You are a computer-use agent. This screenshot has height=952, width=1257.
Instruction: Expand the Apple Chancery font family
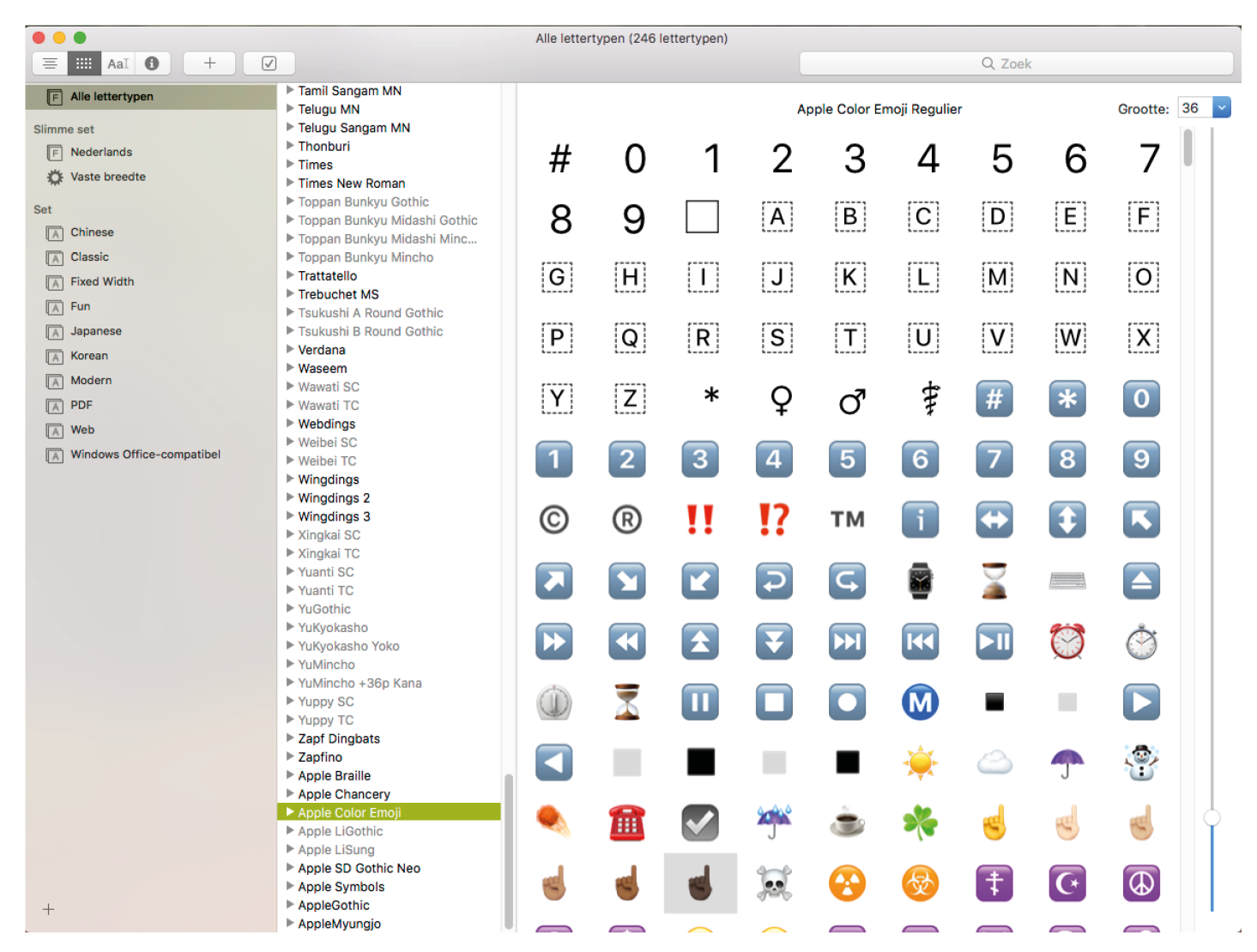pos(291,793)
